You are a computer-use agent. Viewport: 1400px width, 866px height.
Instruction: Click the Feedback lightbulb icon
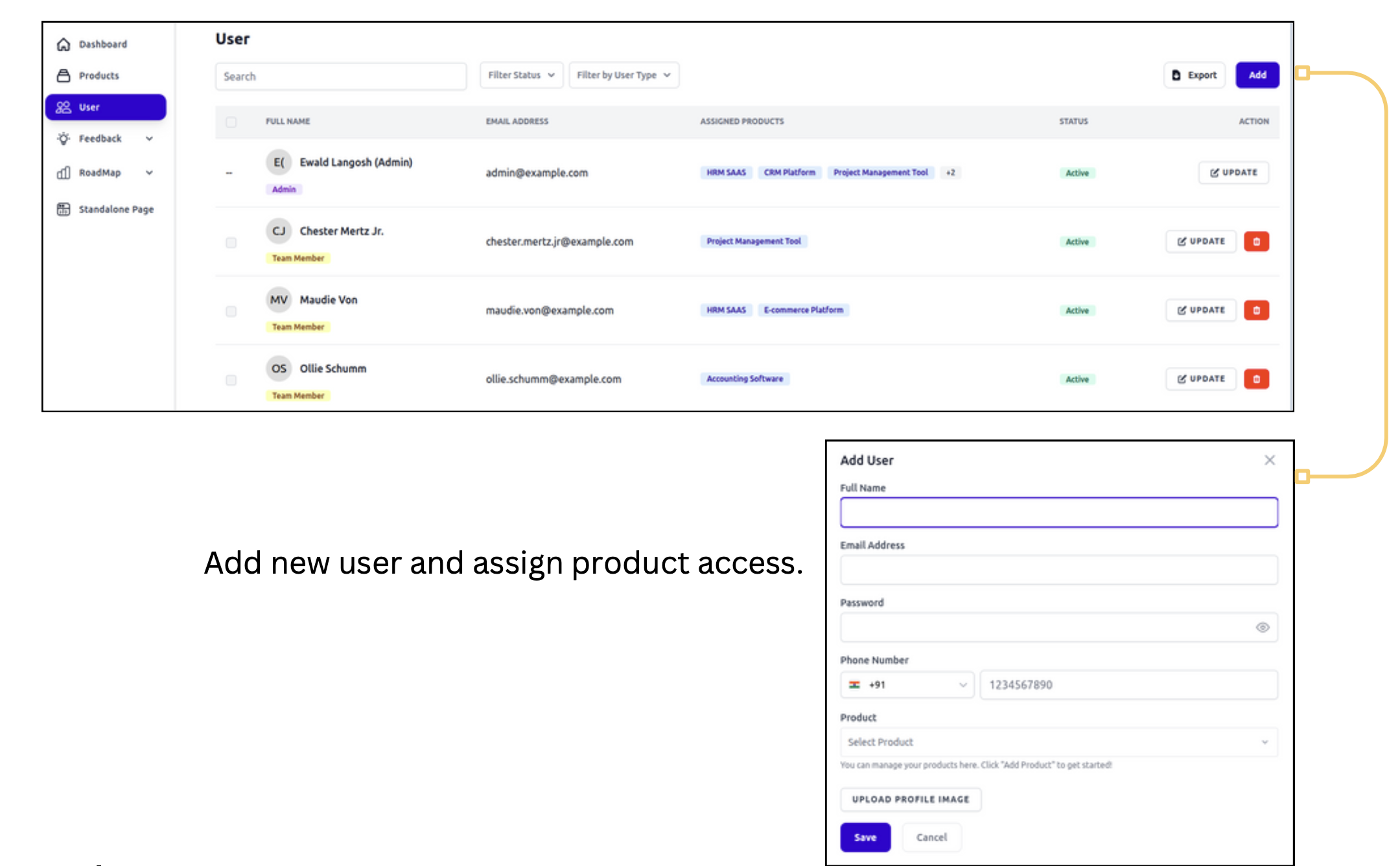(x=64, y=139)
